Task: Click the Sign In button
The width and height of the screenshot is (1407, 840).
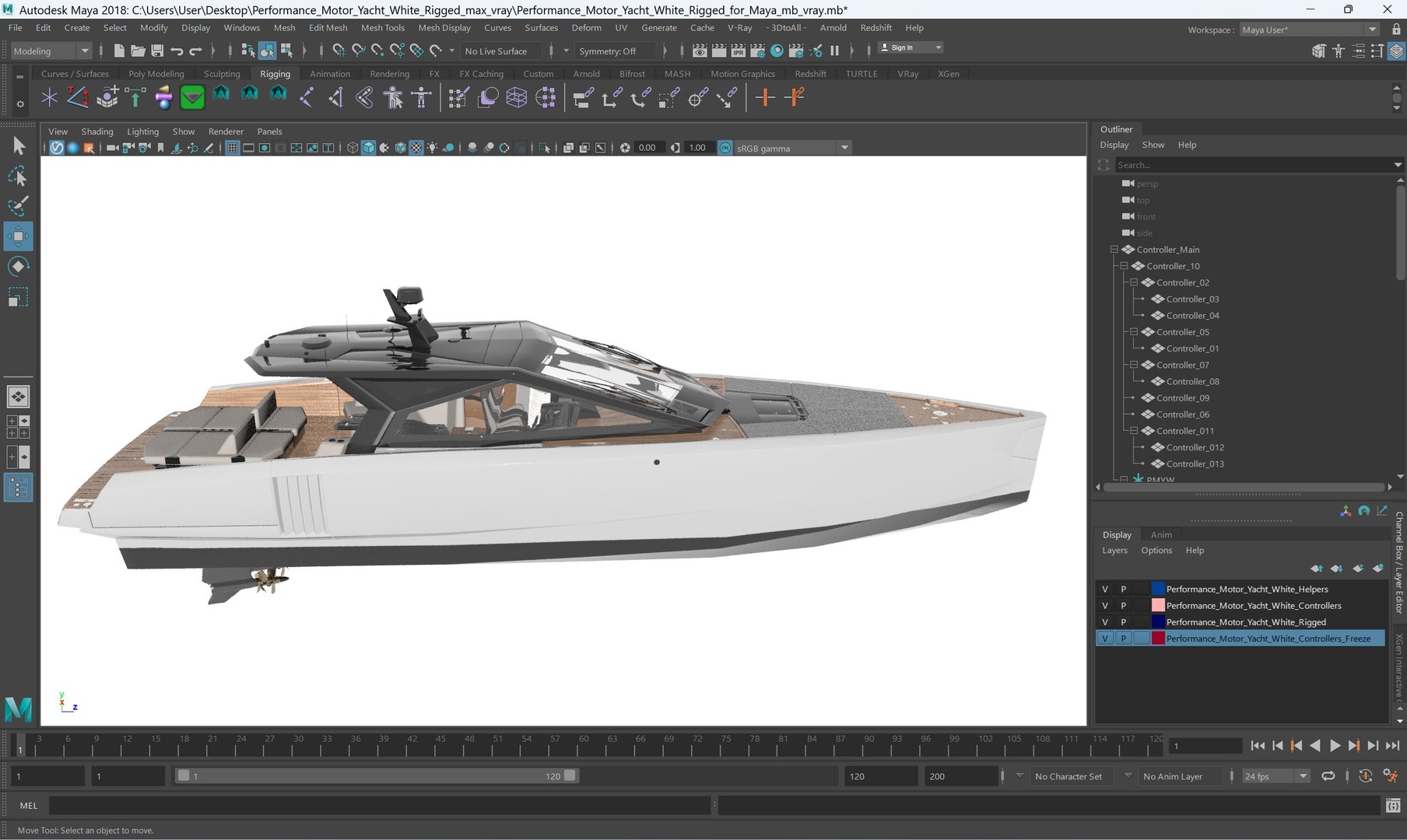Action: 910,47
